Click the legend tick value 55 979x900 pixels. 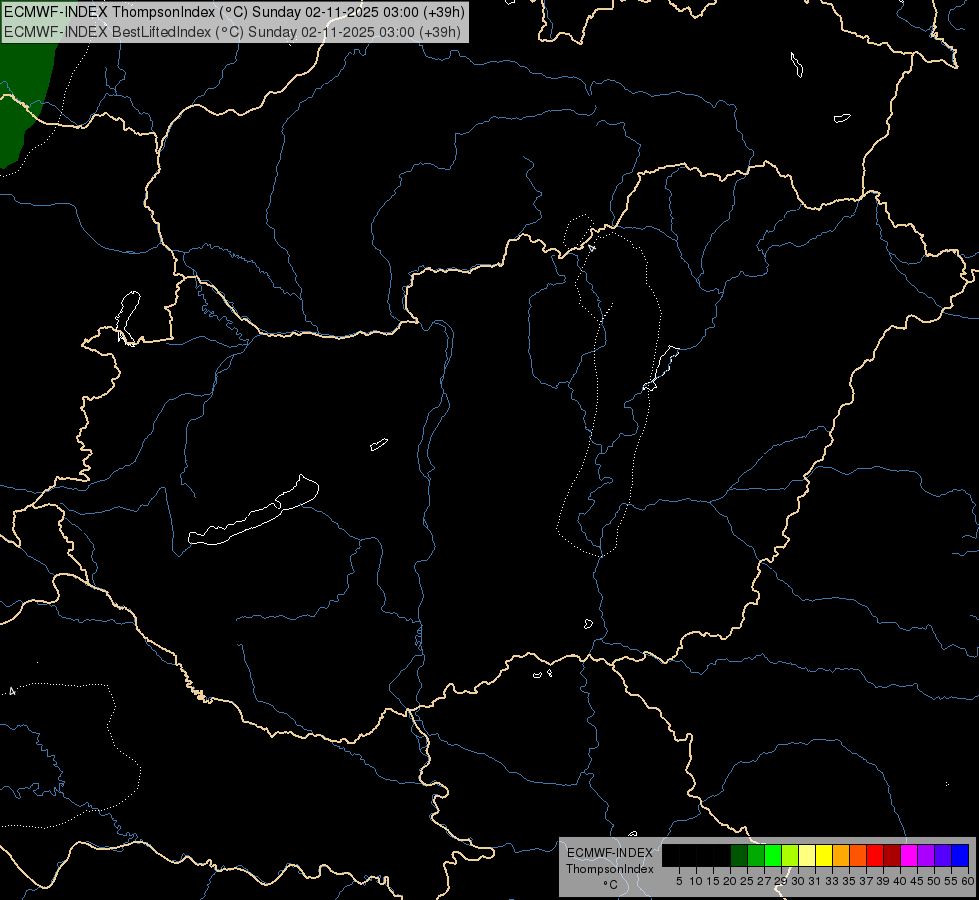point(951,881)
